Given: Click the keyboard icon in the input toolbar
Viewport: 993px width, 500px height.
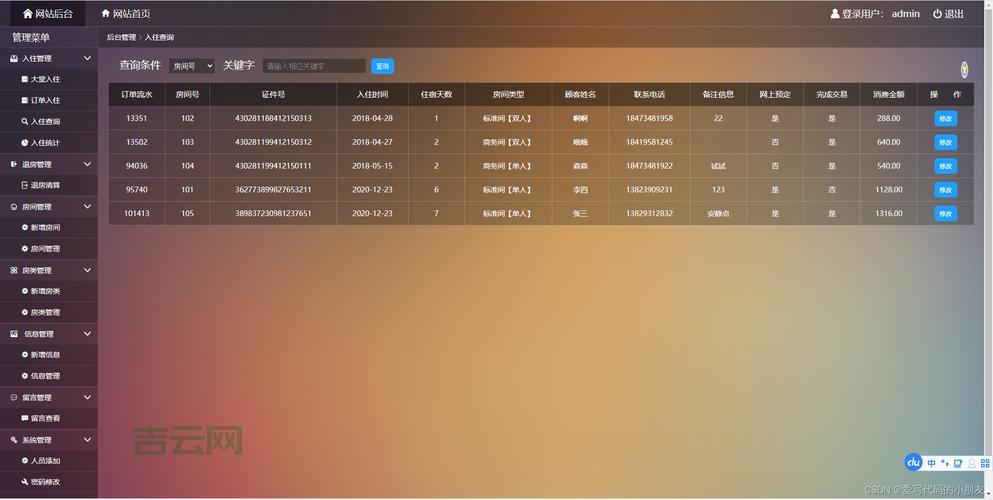Looking at the screenshot, I should (958, 463).
